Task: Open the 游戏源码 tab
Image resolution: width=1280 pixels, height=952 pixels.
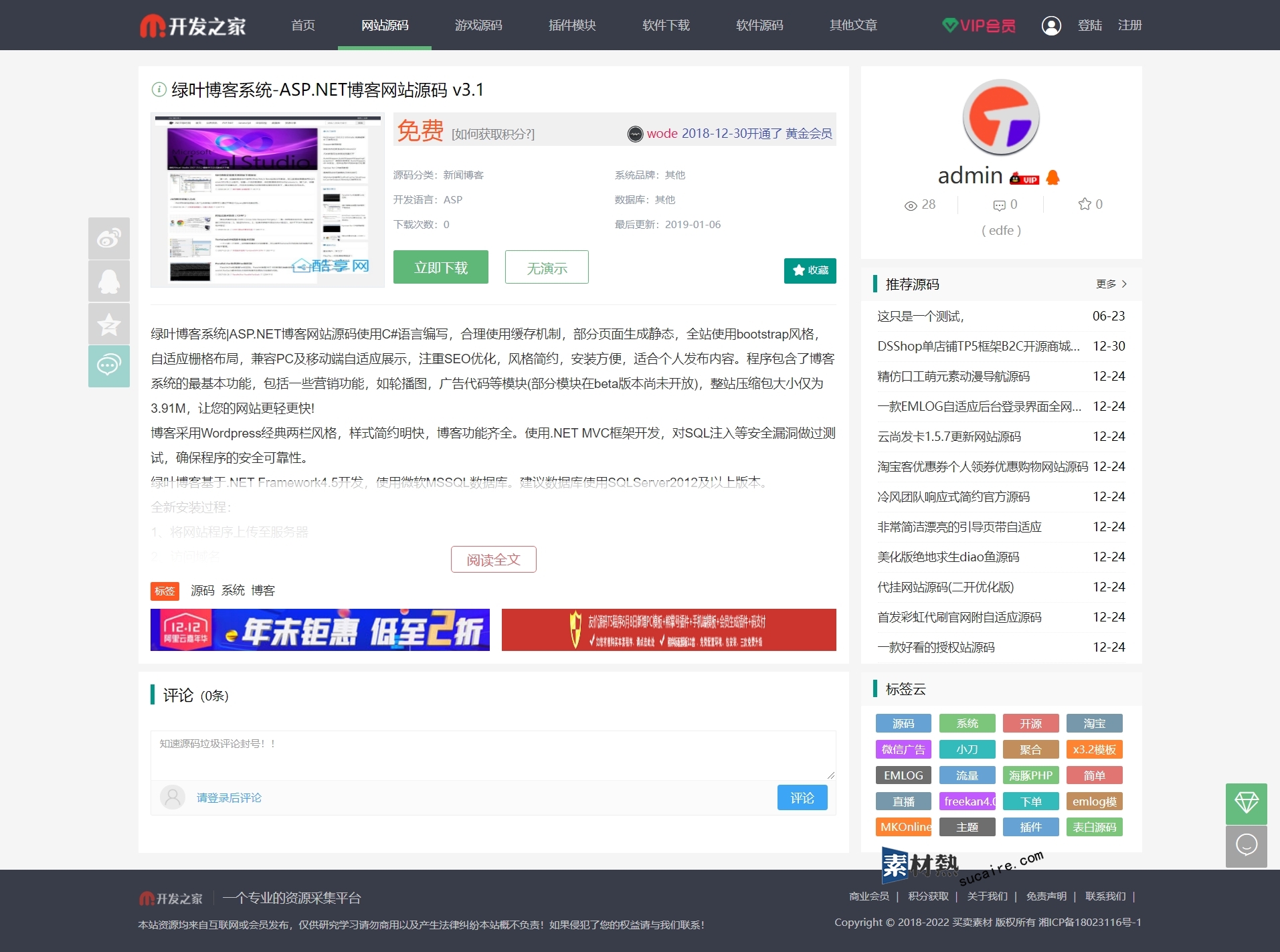Action: coord(478,25)
